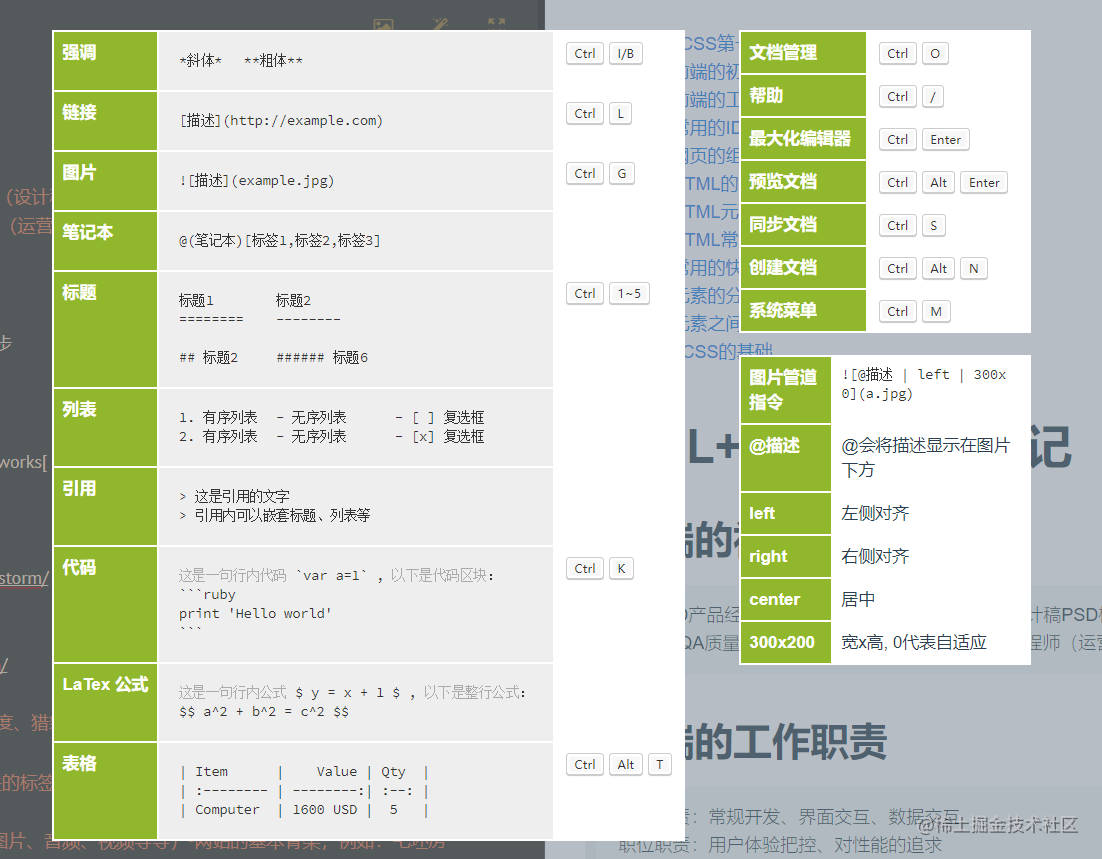The image size is (1102, 859).
Task: Click the right label cell
Action: [786, 556]
